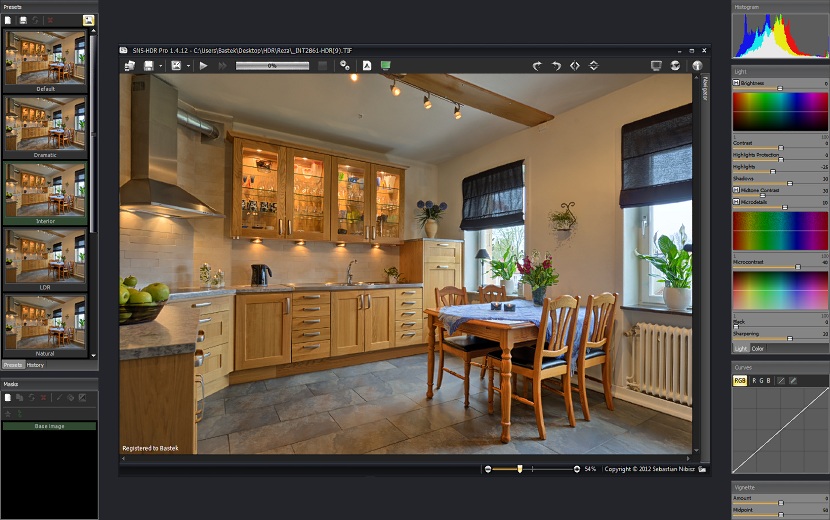
Task: Click the redo curved arrow icon
Action: pyautogui.click(x=537, y=66)
